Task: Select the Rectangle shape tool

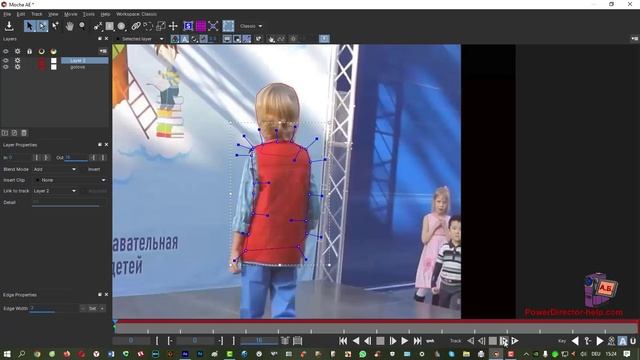Action: [109, 26]
